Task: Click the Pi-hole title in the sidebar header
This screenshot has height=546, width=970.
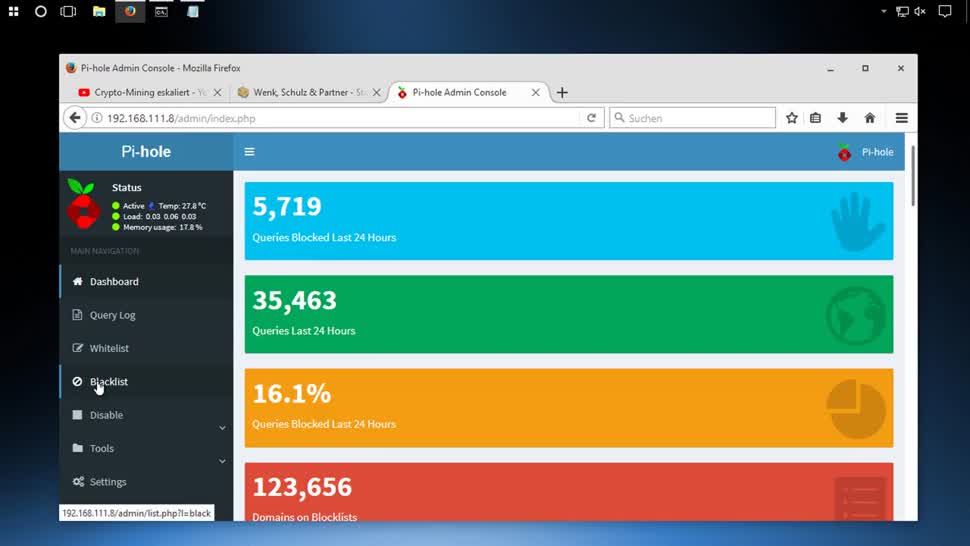Action: [x=146, y=151]
